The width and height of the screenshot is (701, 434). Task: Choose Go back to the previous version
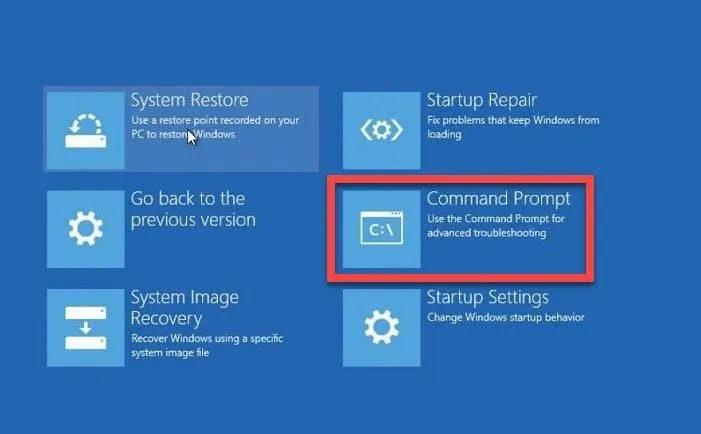pos(193,209)
